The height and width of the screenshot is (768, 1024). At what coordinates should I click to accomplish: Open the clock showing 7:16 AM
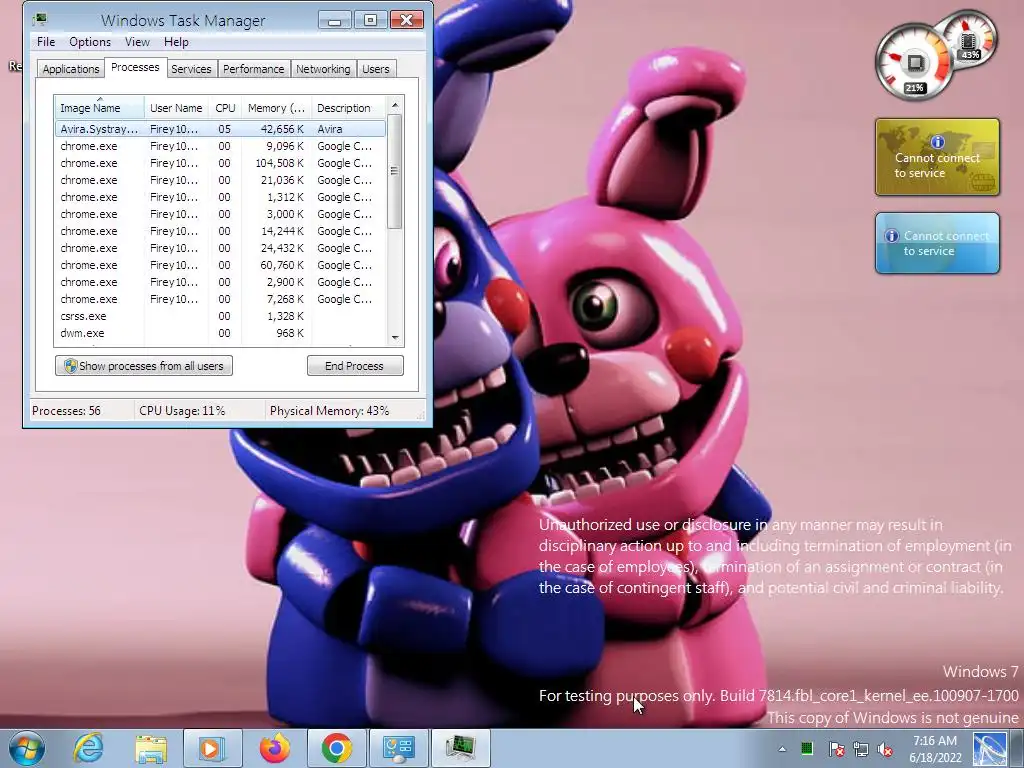pyautogui.click(x=935, y=748)
